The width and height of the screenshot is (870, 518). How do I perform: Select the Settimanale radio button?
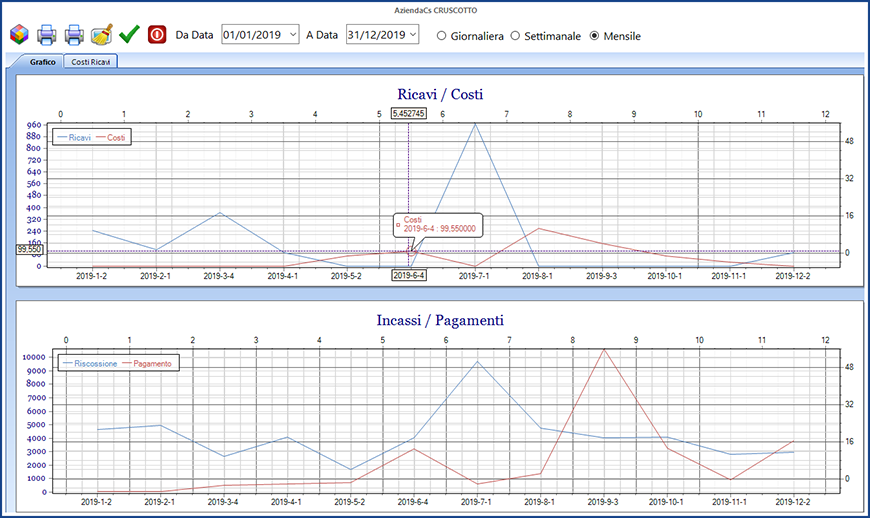tap(516, 36)
